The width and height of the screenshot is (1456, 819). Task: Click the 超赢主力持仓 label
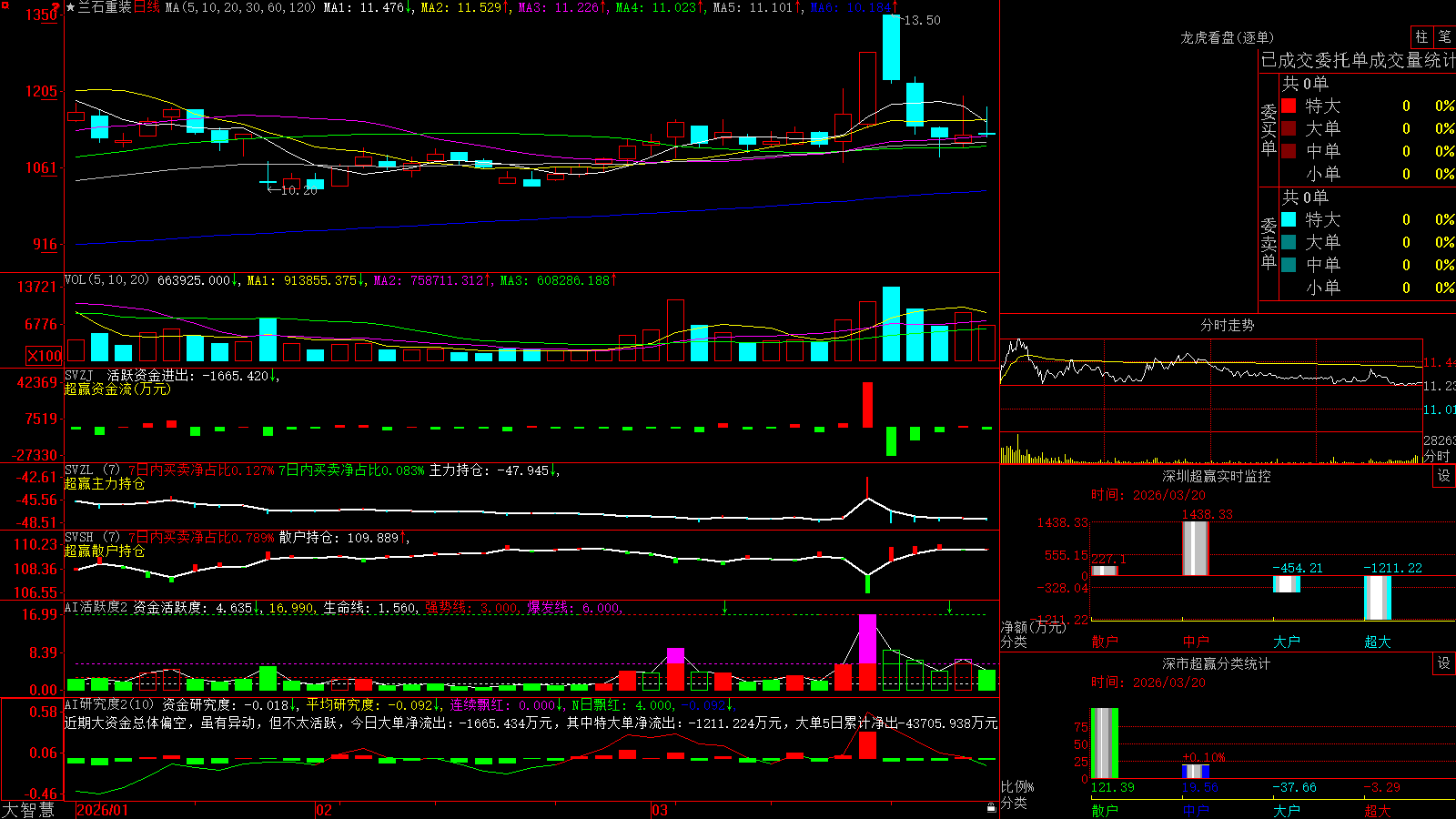click(105, 483)
